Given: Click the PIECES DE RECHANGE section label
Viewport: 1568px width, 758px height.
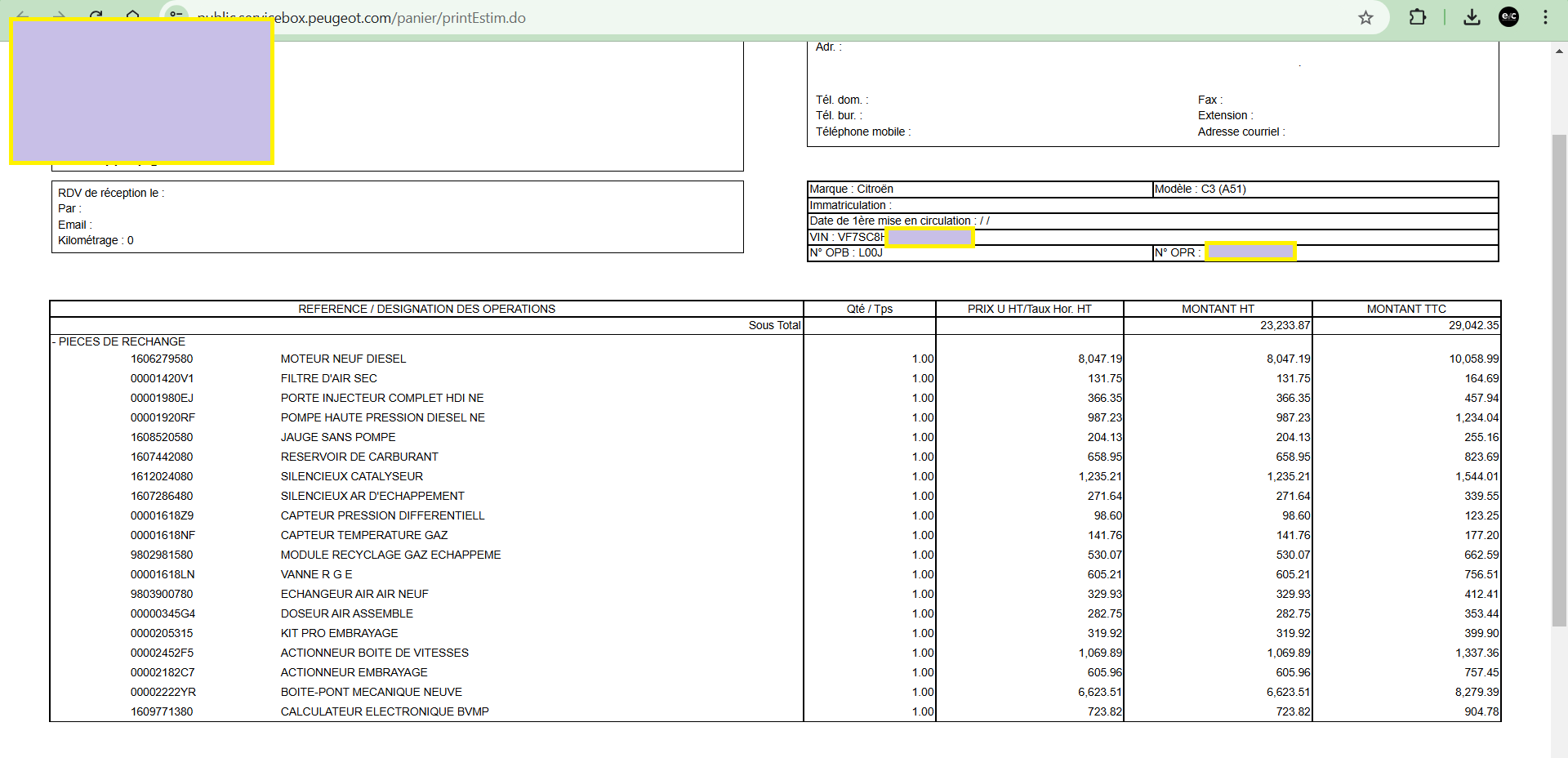Looking at the screenshot, I should (119, 341).
